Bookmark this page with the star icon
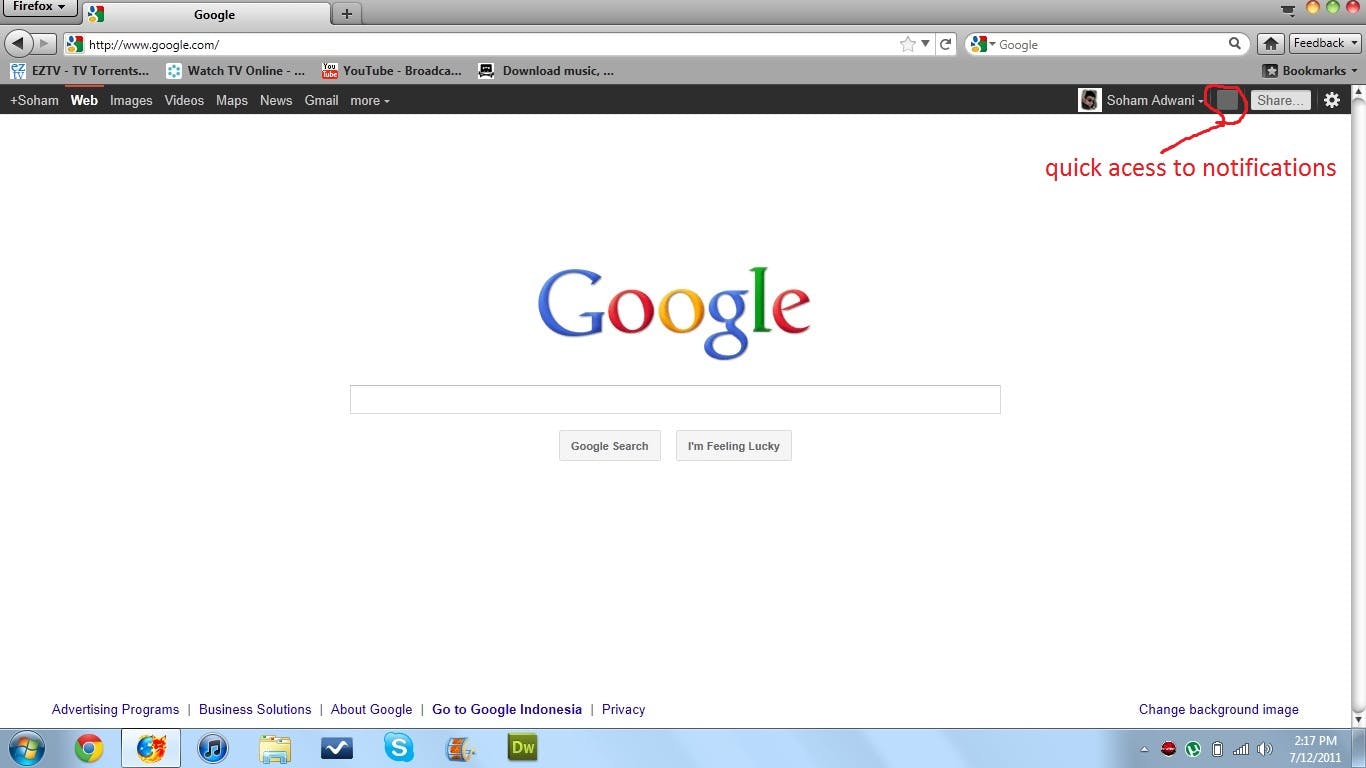 [x=908, y=44]
